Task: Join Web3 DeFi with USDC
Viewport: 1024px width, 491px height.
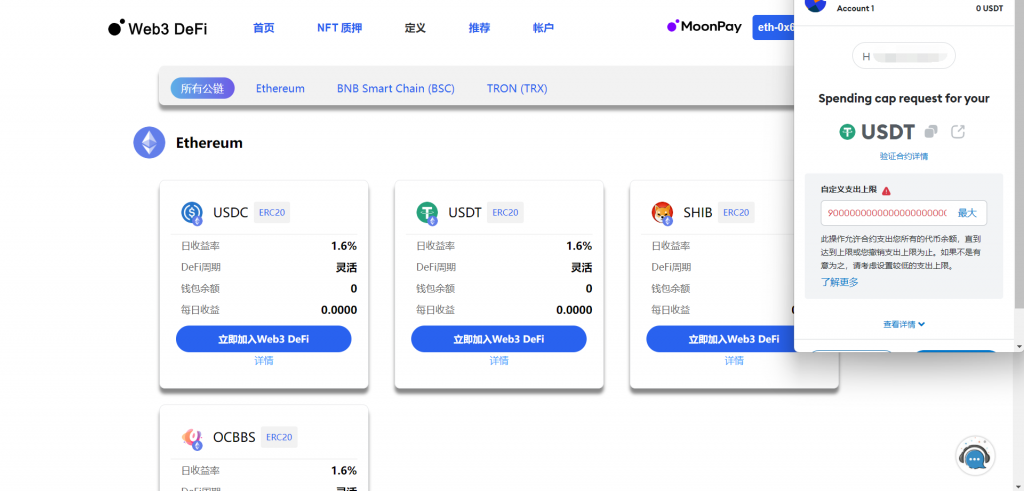Action: pos(264,339)
